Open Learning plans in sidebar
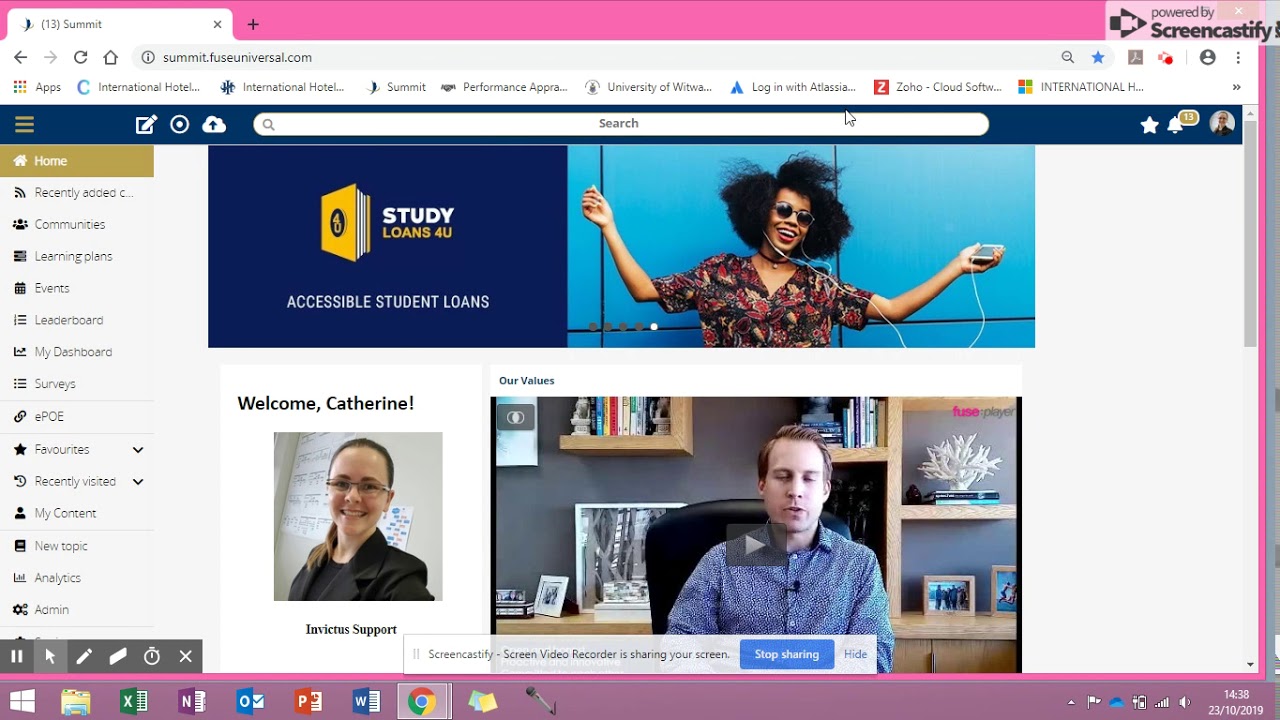The image size is (1280, 720). click(x=77, y=257)
